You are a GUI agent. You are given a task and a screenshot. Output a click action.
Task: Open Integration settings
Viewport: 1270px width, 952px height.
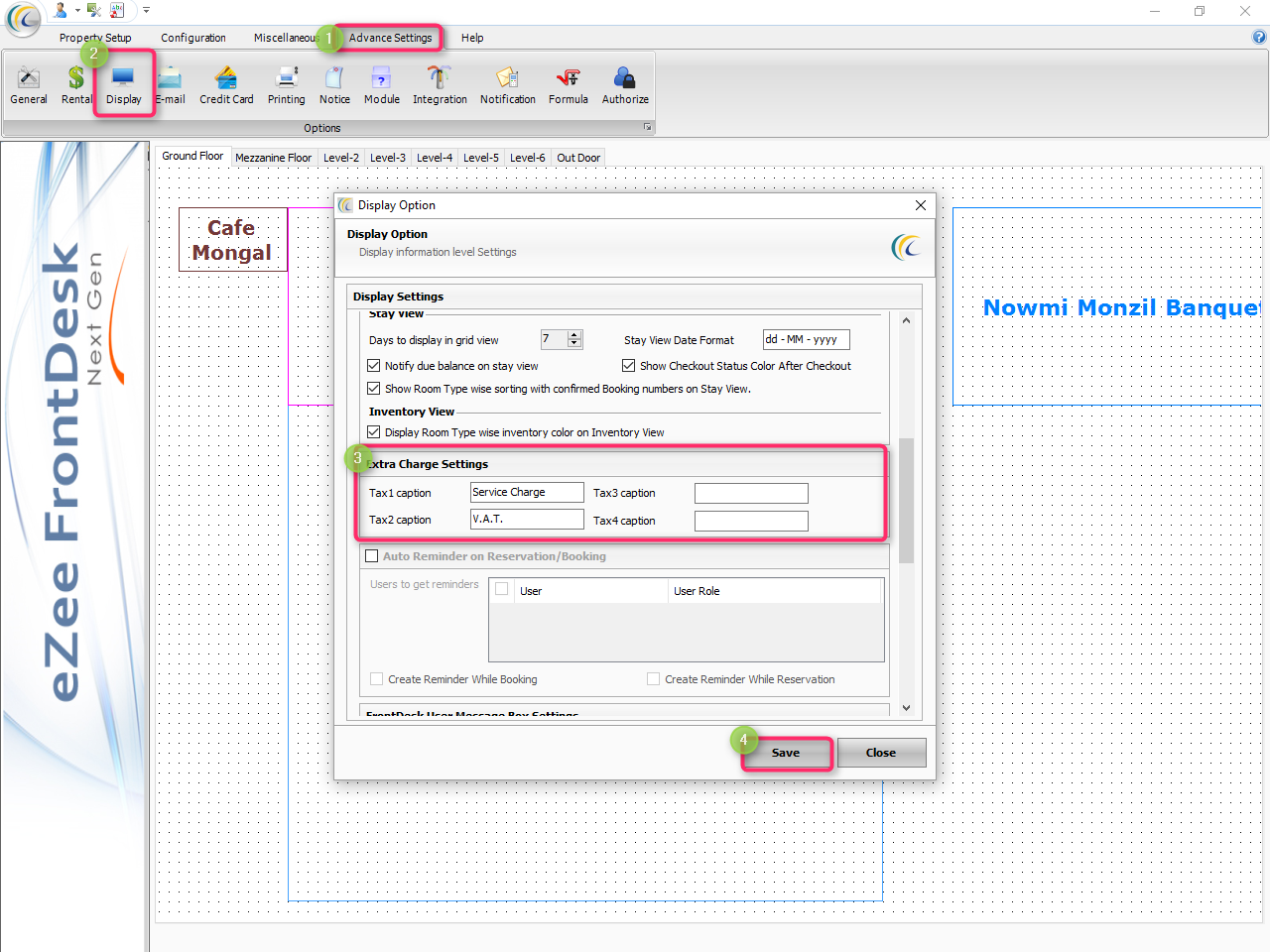440,85
